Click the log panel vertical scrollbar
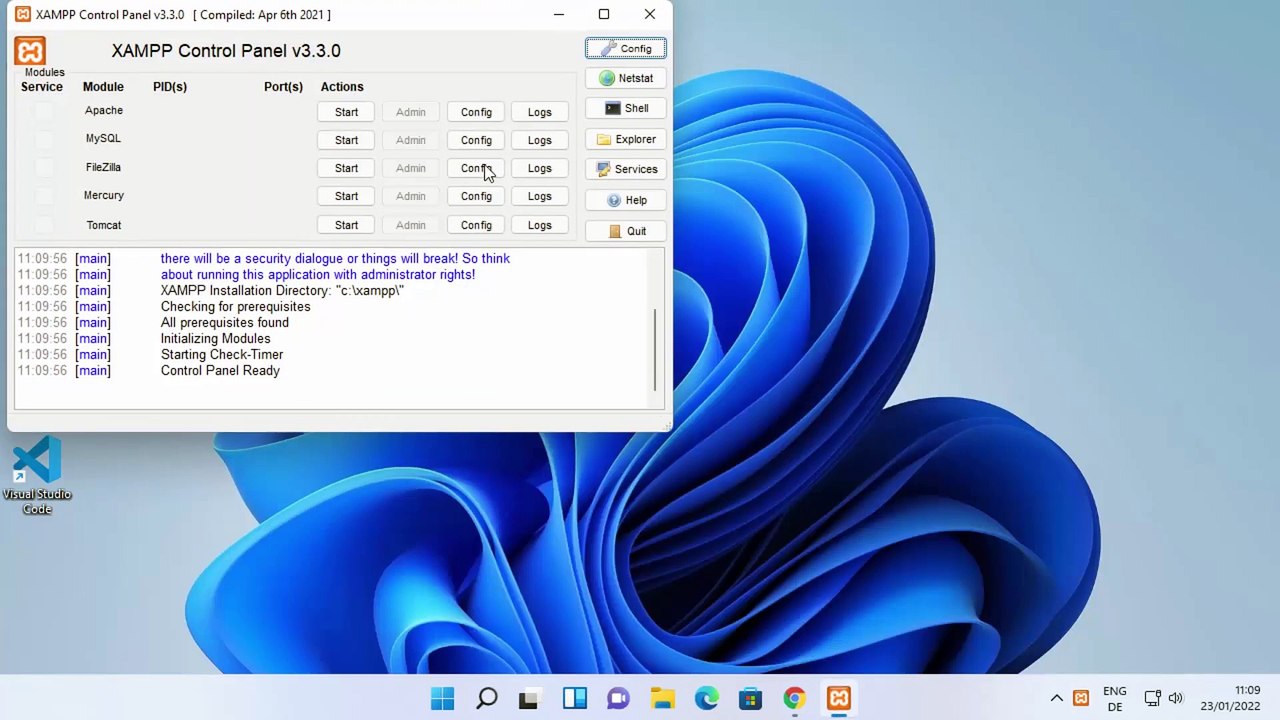This screenshot has height=720, width=1280. (656, 350)
